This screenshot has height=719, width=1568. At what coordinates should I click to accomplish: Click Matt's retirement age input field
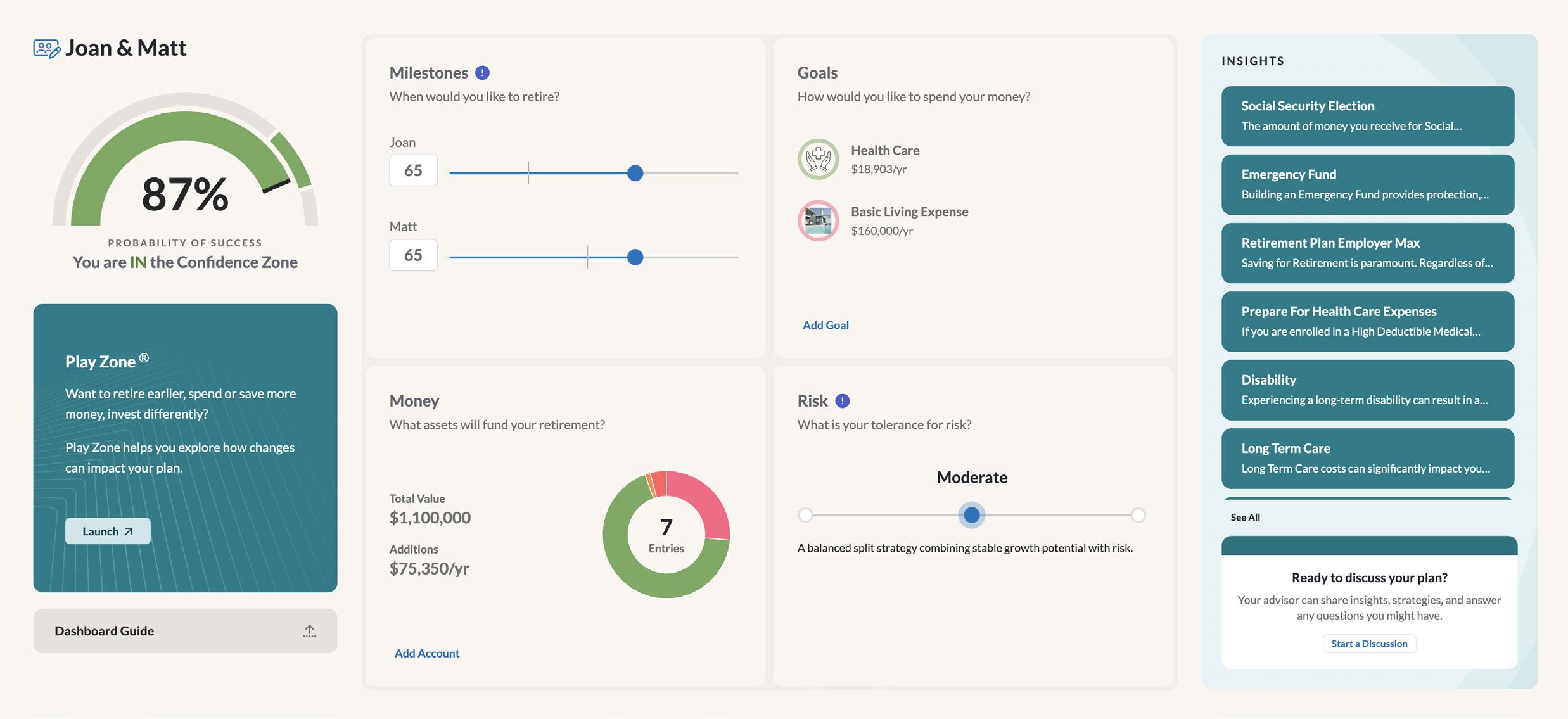[x=413, y=255]
